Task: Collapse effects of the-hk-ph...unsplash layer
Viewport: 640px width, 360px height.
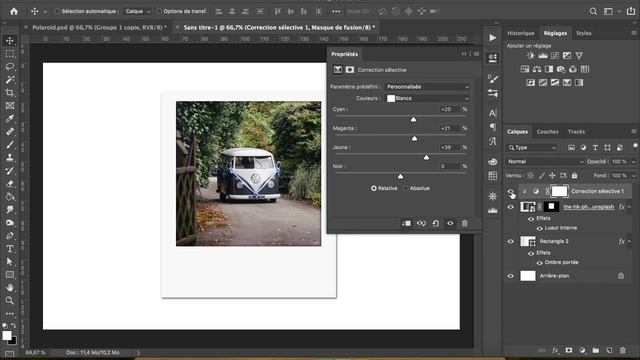Action: coord(629,207)
